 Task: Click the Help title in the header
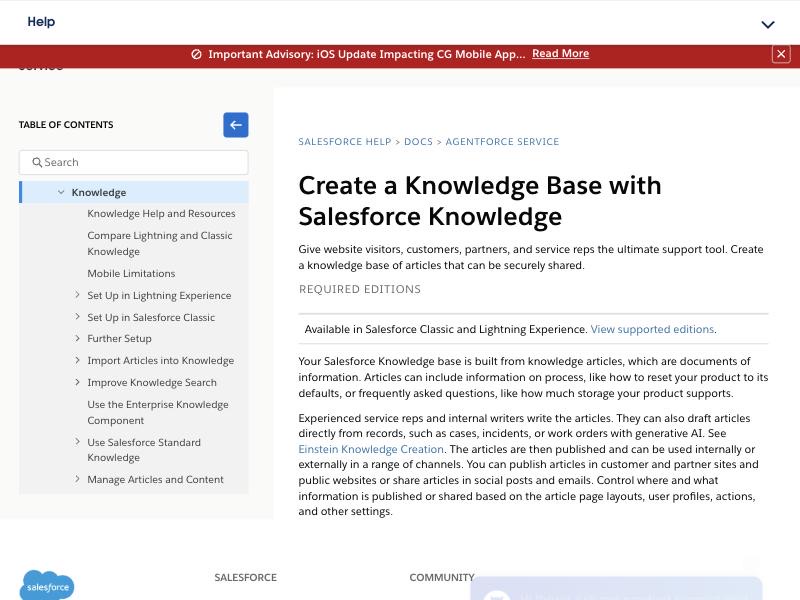click(41, 22)
